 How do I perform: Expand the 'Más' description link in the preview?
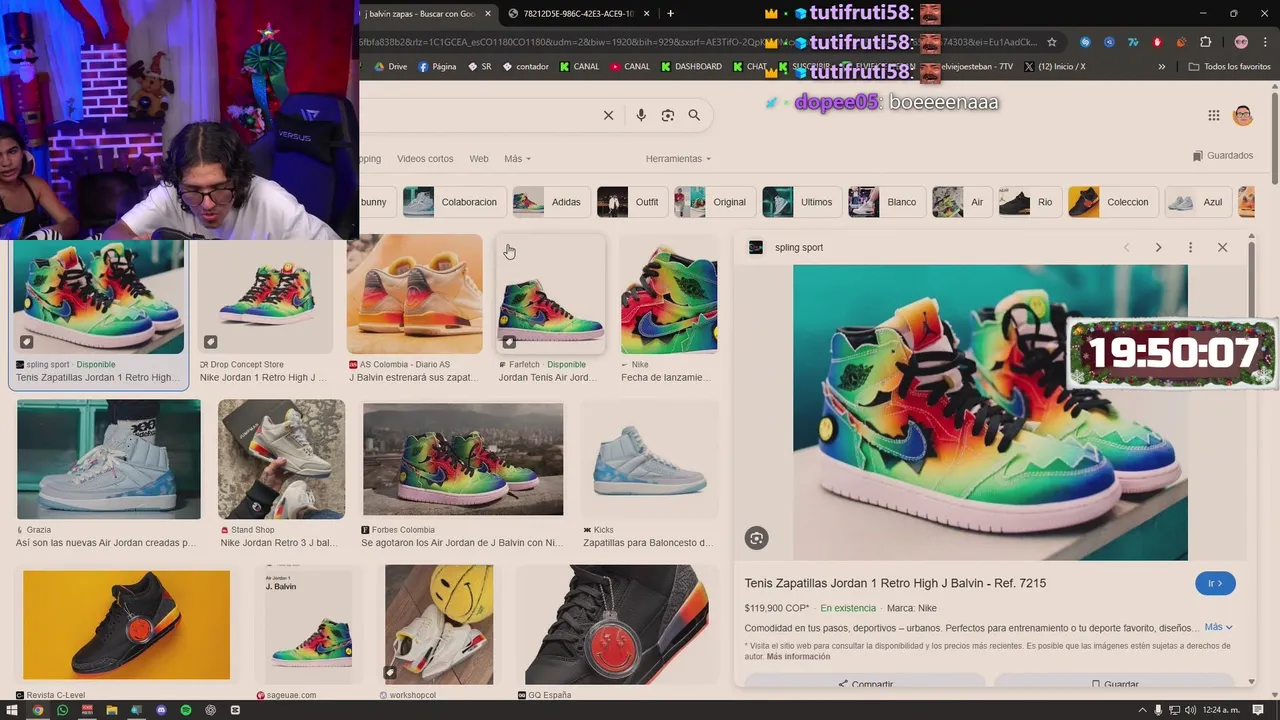(x=1218, y=627)
